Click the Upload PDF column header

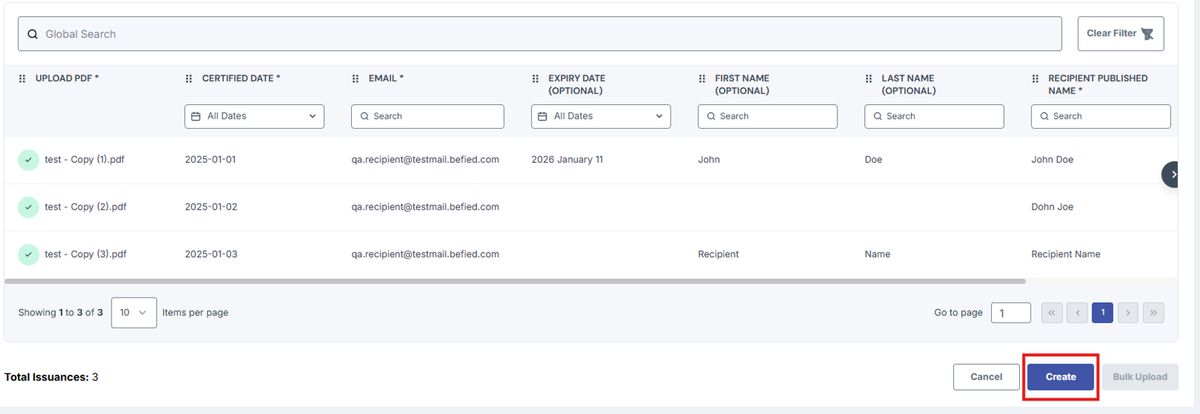tap(67, 78)
